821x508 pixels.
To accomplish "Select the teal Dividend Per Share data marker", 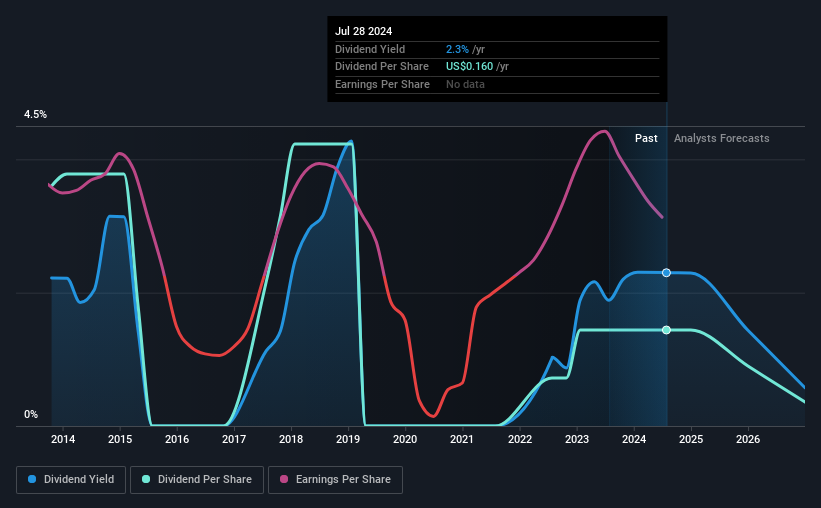I will 666,330.
